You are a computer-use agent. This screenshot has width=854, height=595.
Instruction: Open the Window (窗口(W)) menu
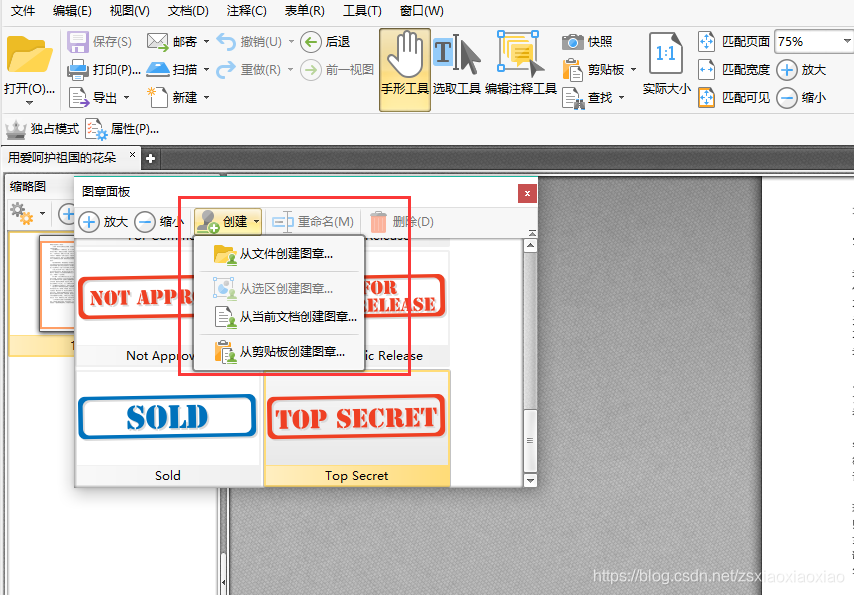[422, 10]
